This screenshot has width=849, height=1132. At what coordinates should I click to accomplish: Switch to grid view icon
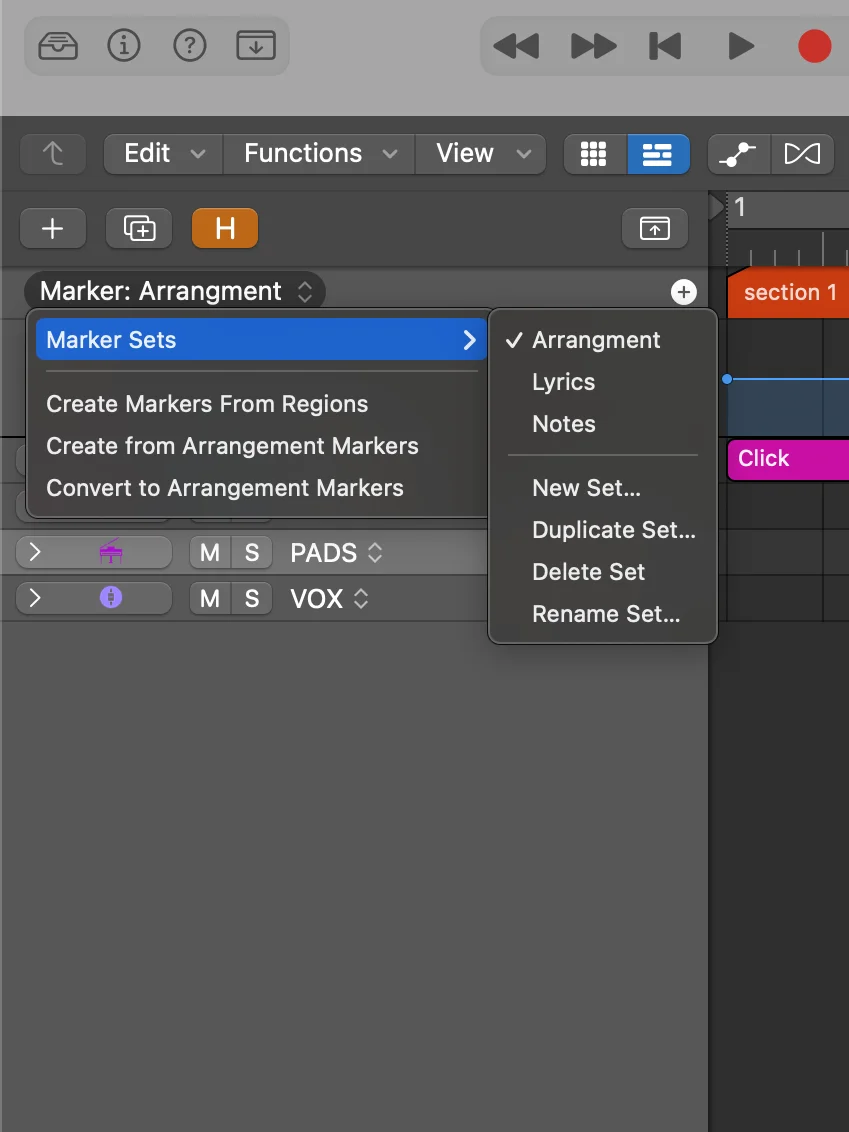point(595,154)
